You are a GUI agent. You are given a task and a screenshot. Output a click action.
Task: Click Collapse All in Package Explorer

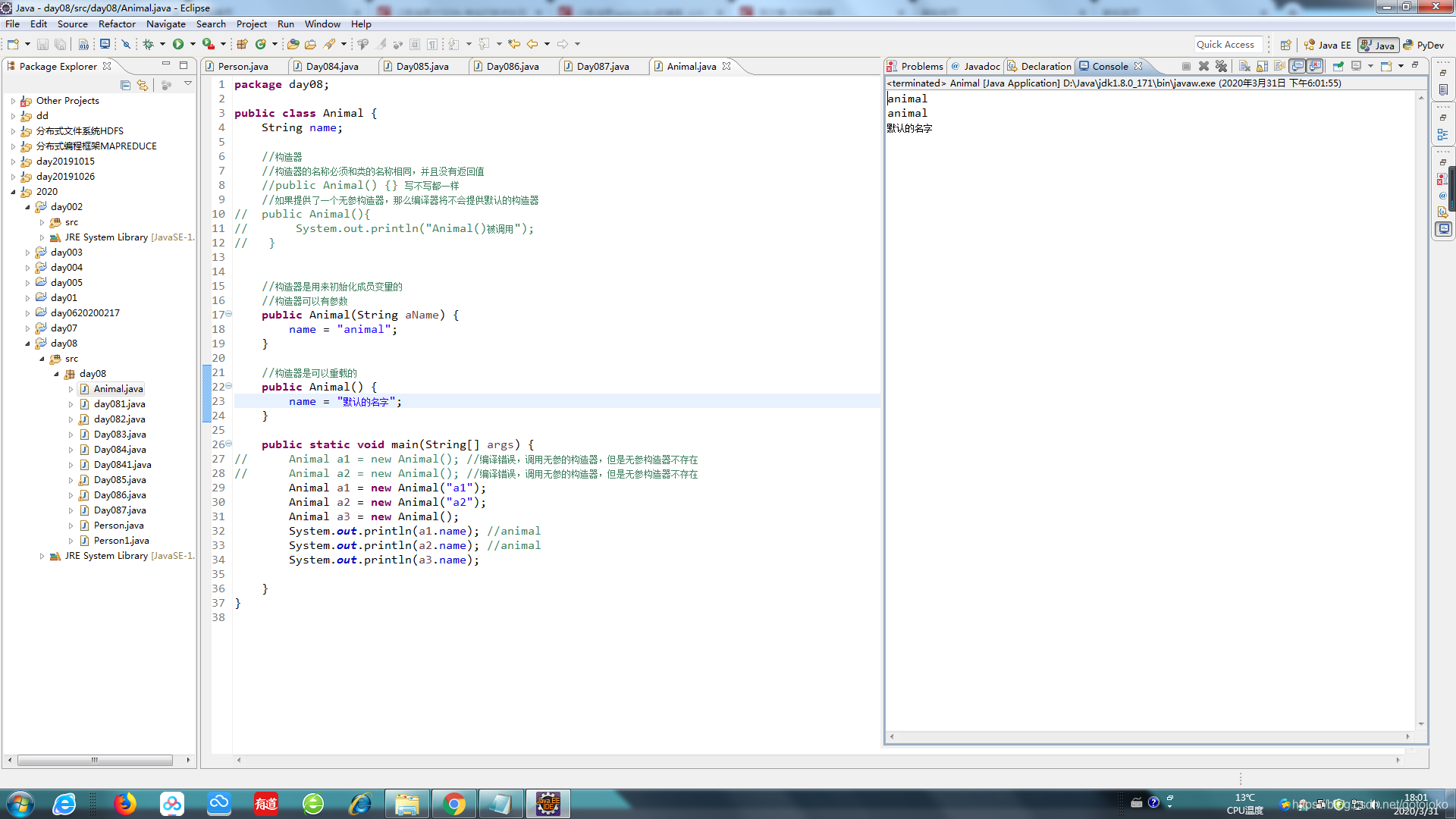(x=126, y=85)
